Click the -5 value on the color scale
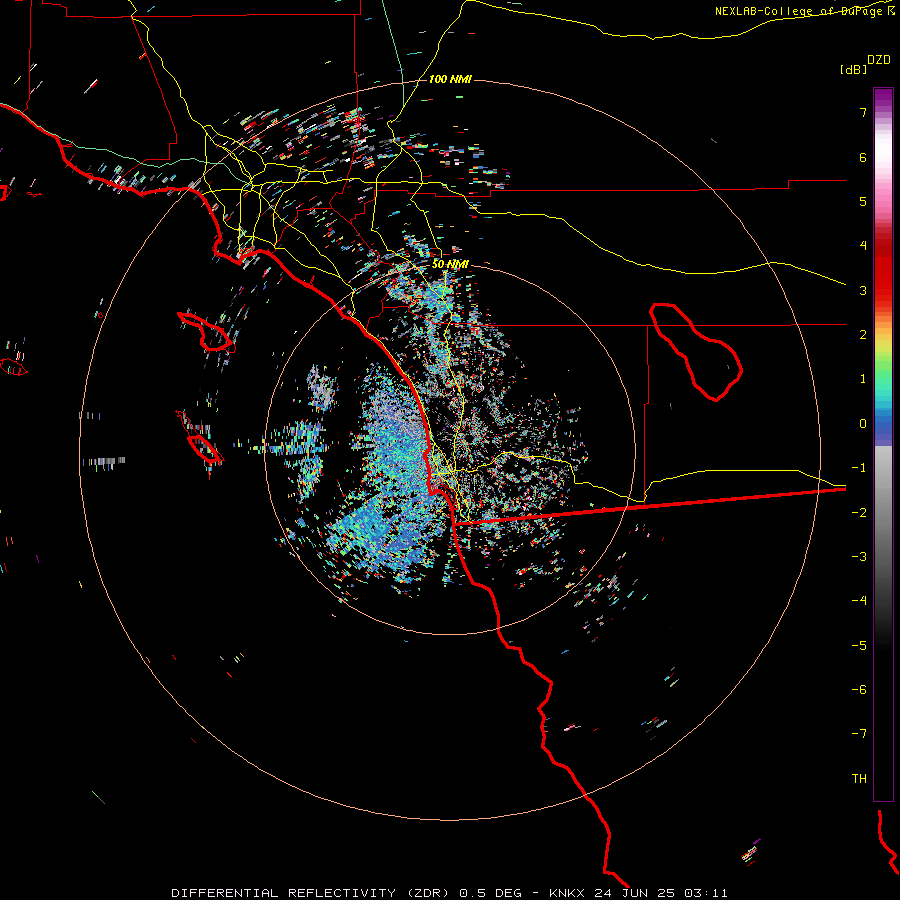Screen dimensions: 900x900 [859, 646]
